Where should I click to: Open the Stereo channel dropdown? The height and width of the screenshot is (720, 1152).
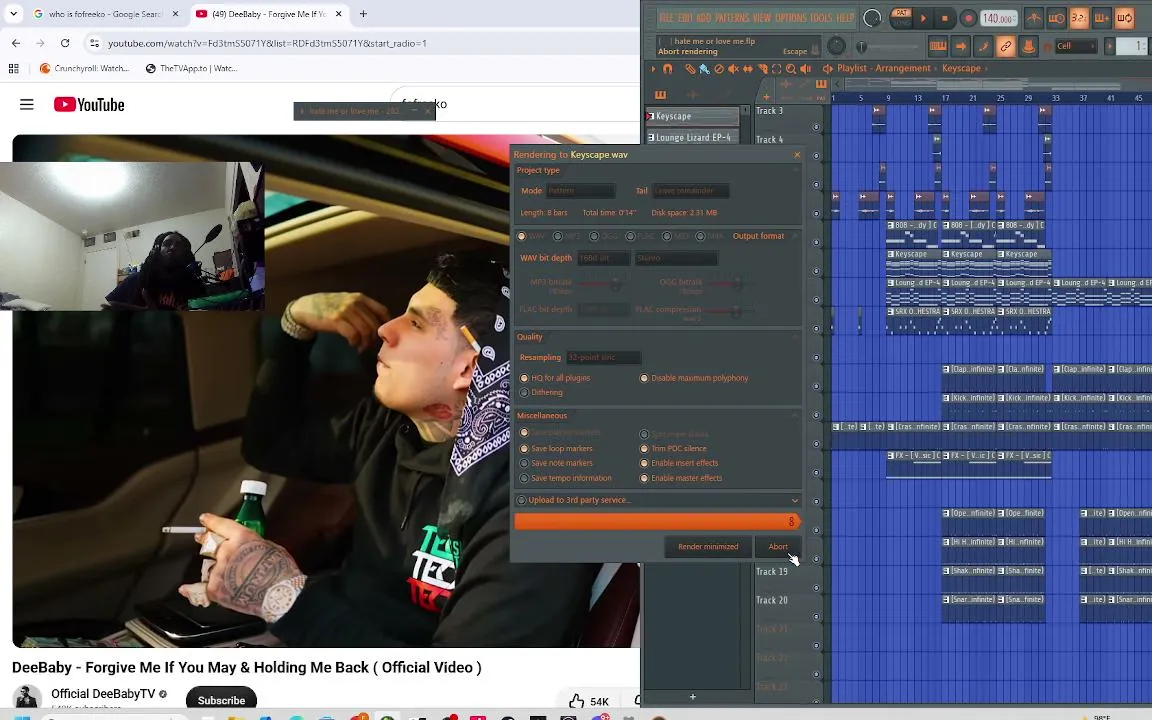[x=676, y=259]
